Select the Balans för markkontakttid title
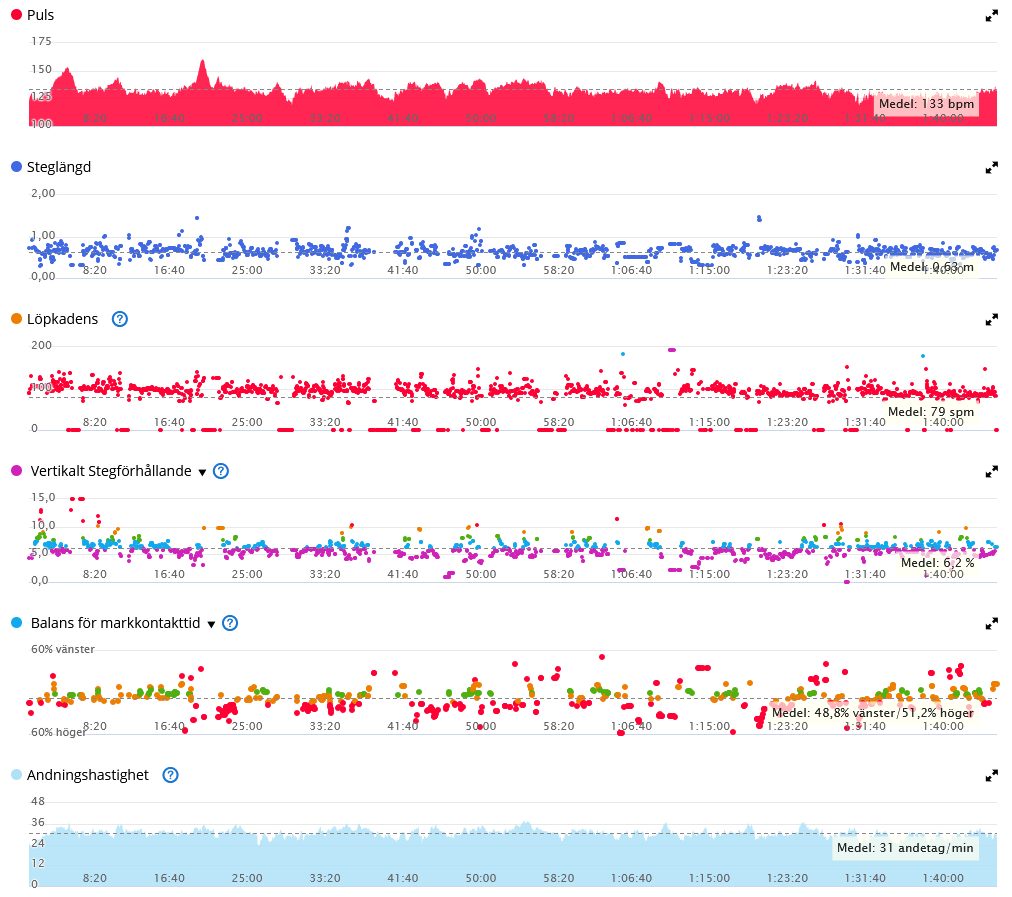The height and width of the screenshot is (897, 1012). [116, 623]
